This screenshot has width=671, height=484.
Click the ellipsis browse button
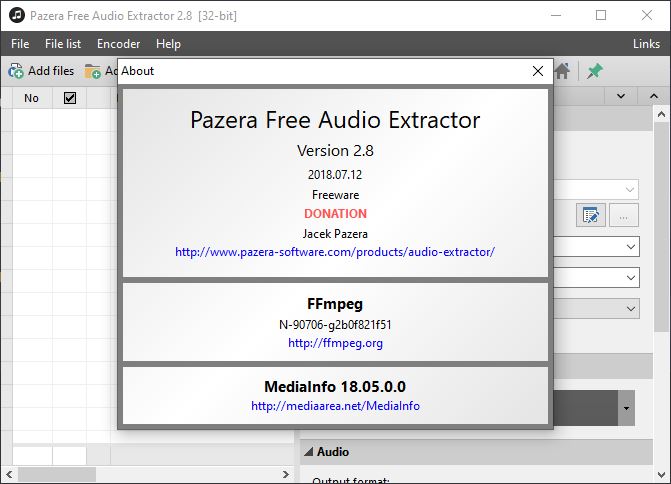click(x=623, y=215)
